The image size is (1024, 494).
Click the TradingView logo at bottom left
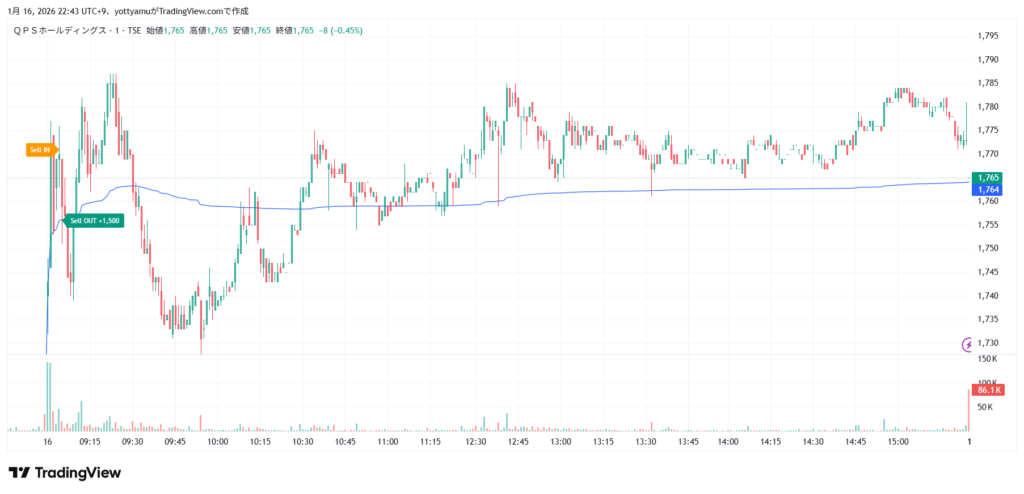pyautogui.click(x=64, y=472)
